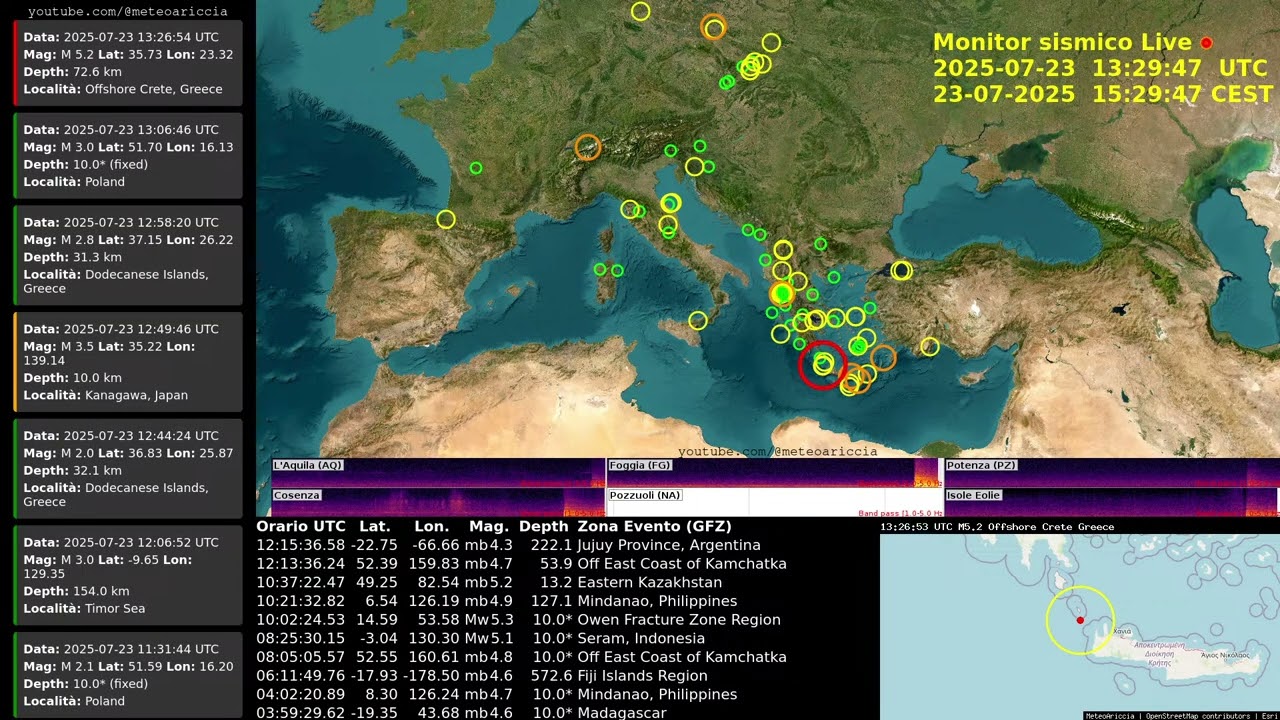Viewport: 1280px width, 720px height.
Task: Click the red live indicator dot
Action: pos(1206,43)
